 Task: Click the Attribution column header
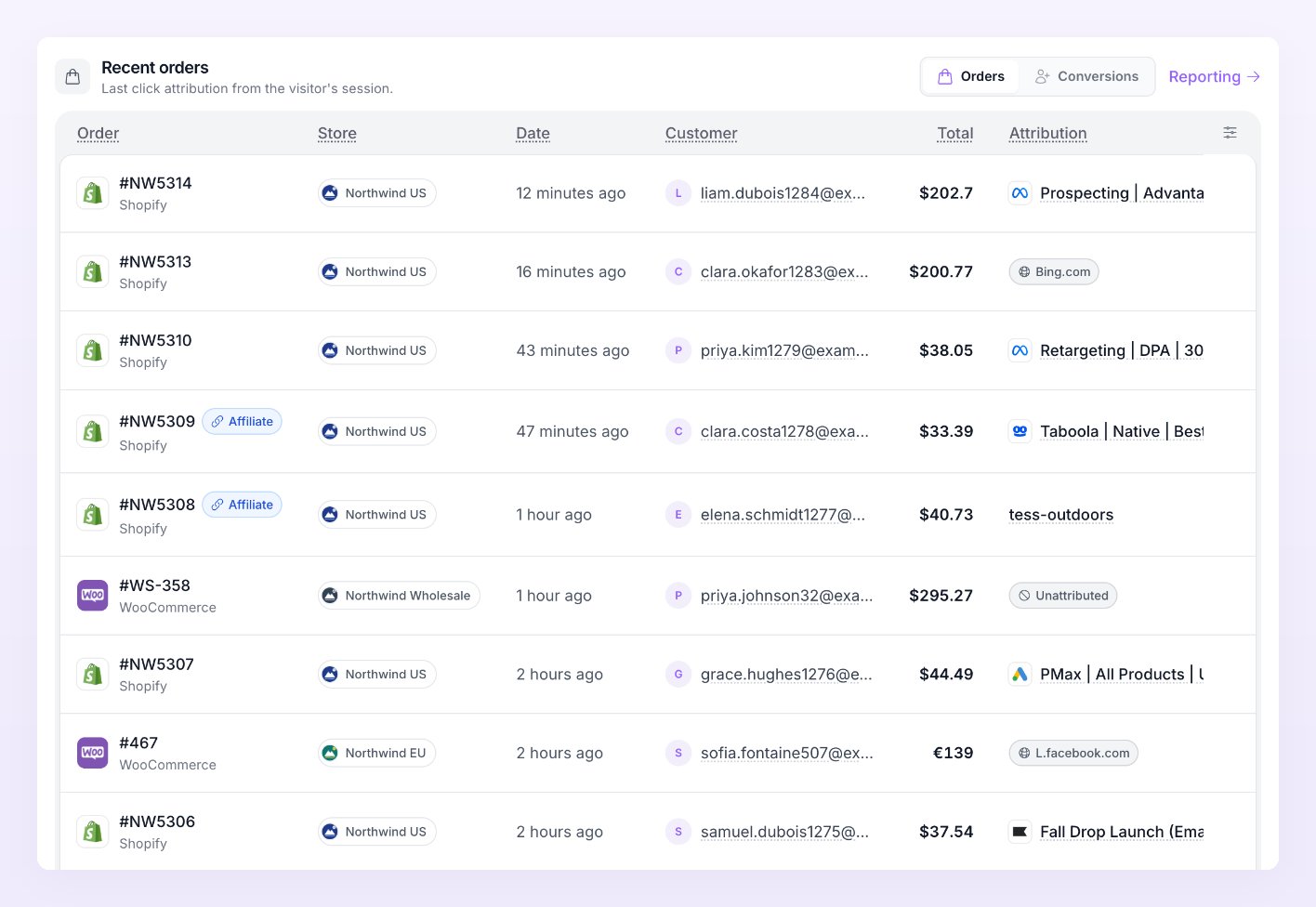coord(1048,134)
